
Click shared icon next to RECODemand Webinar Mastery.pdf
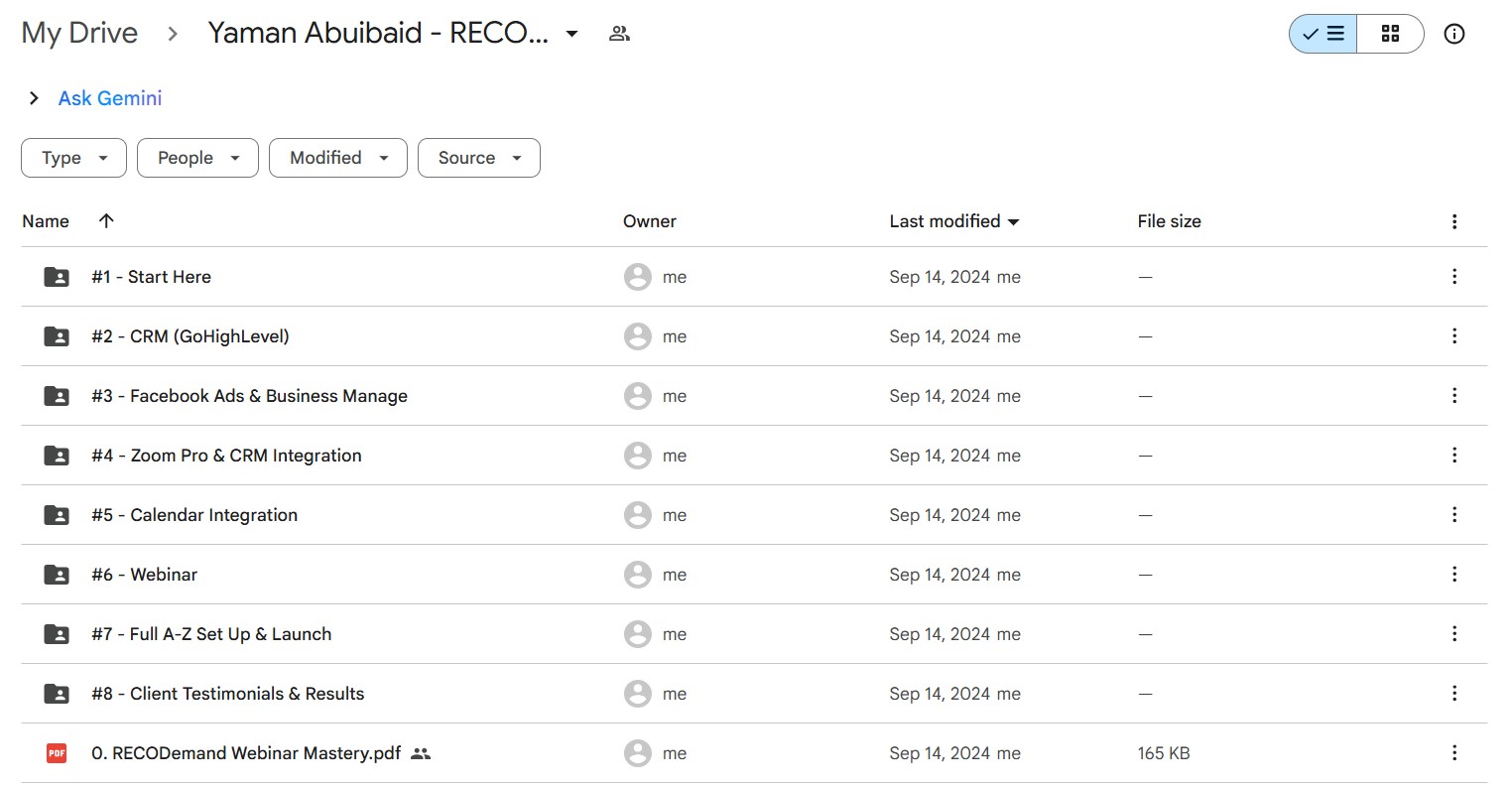click(x=421, y=753)
